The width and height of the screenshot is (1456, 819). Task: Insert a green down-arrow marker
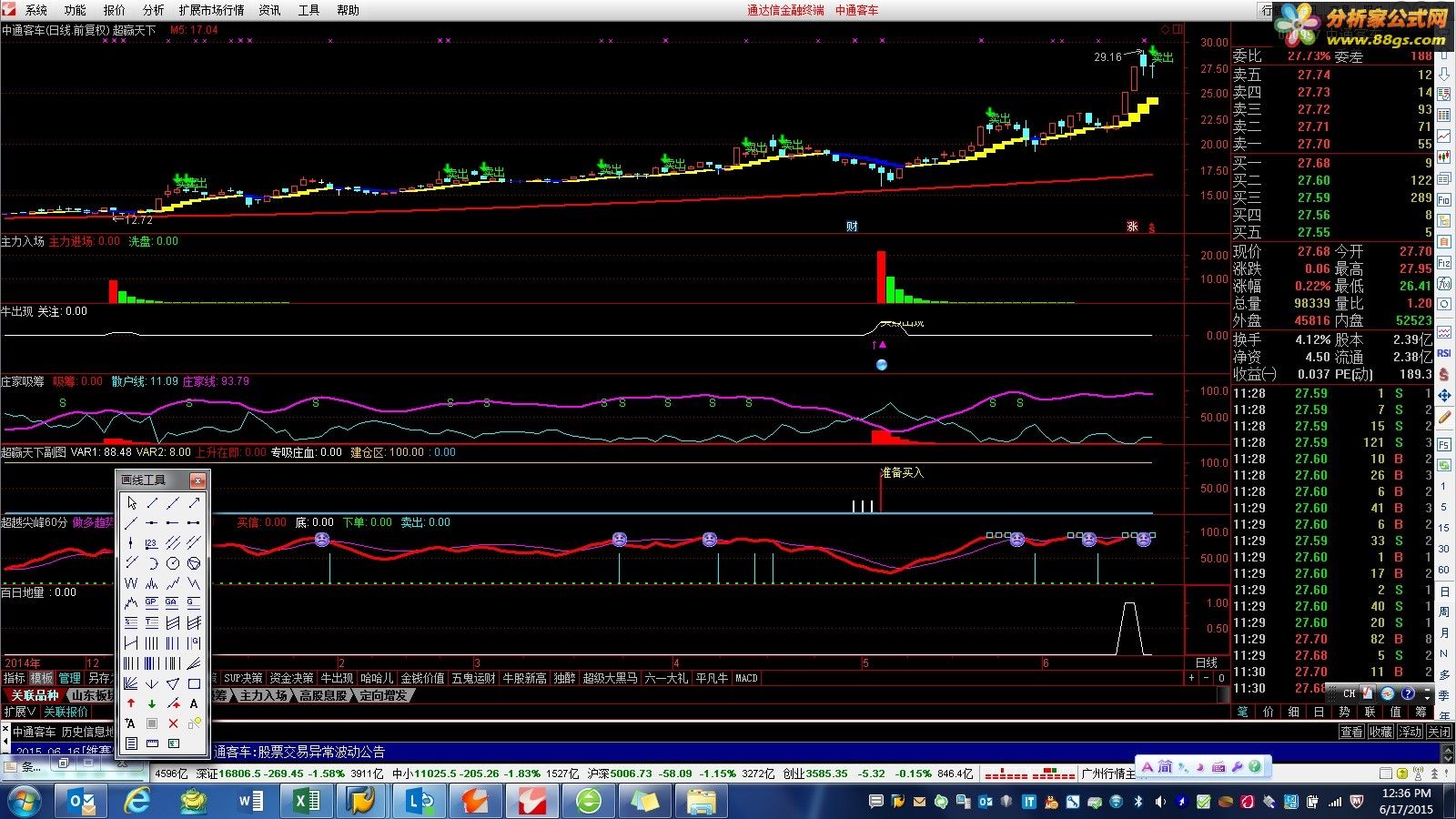[x=152, y=703]
